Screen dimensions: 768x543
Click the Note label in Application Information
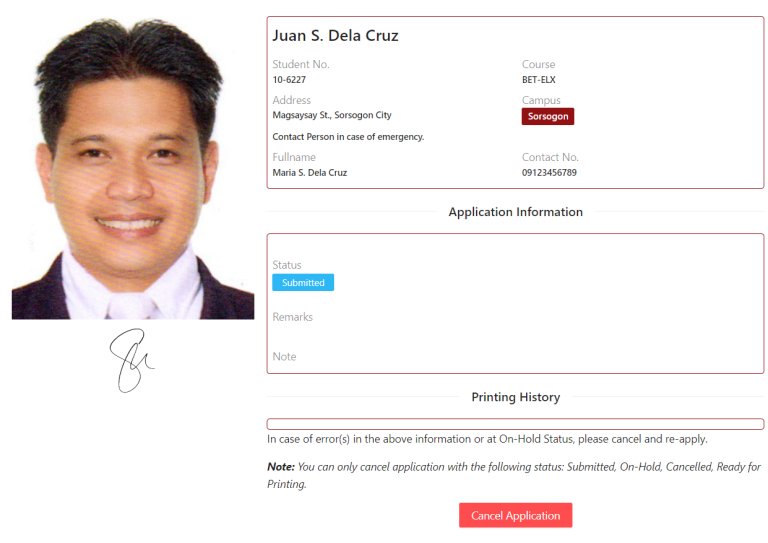click(x=284, y=356)
